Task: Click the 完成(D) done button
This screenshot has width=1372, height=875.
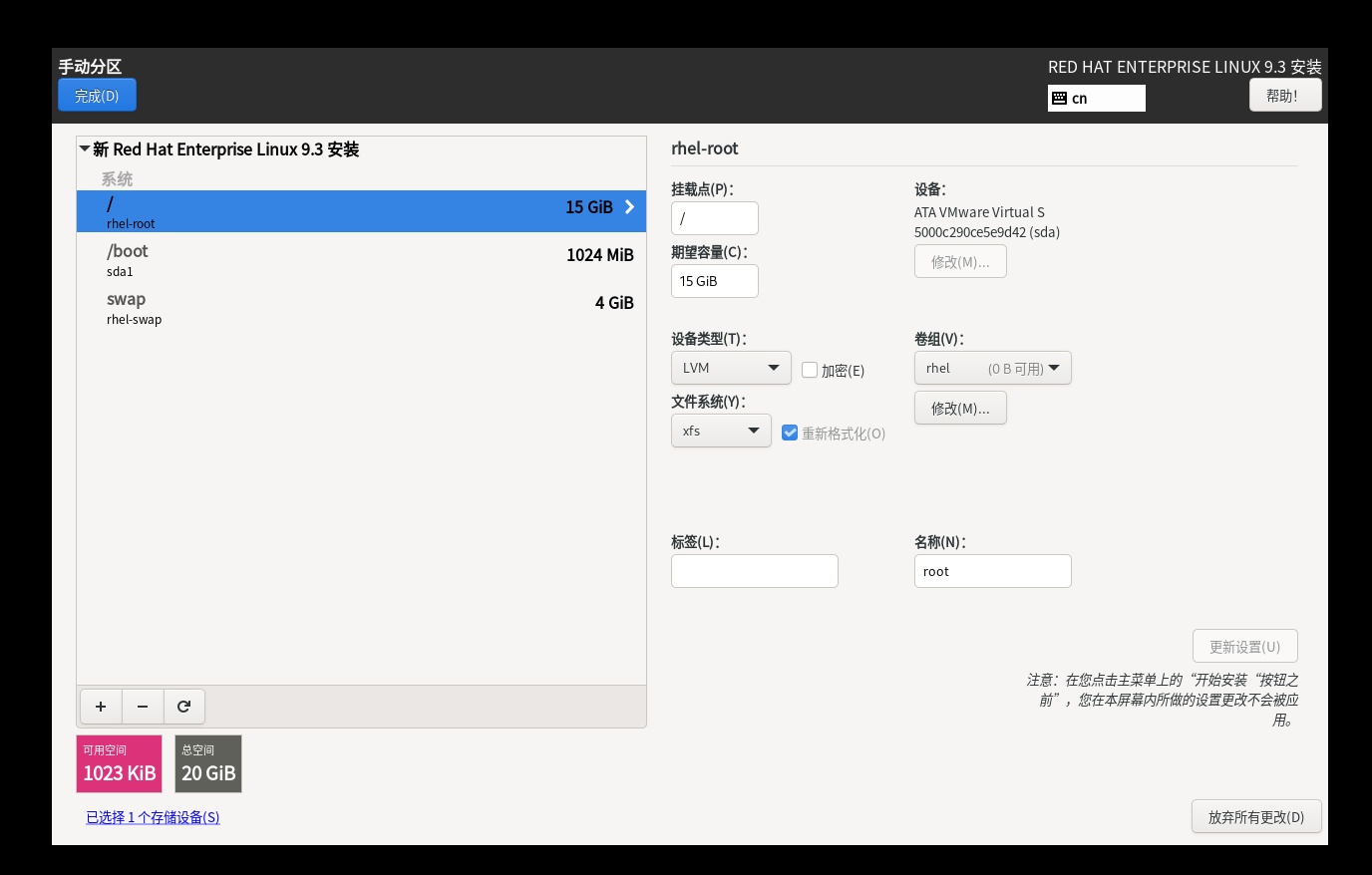Action: 97,95
